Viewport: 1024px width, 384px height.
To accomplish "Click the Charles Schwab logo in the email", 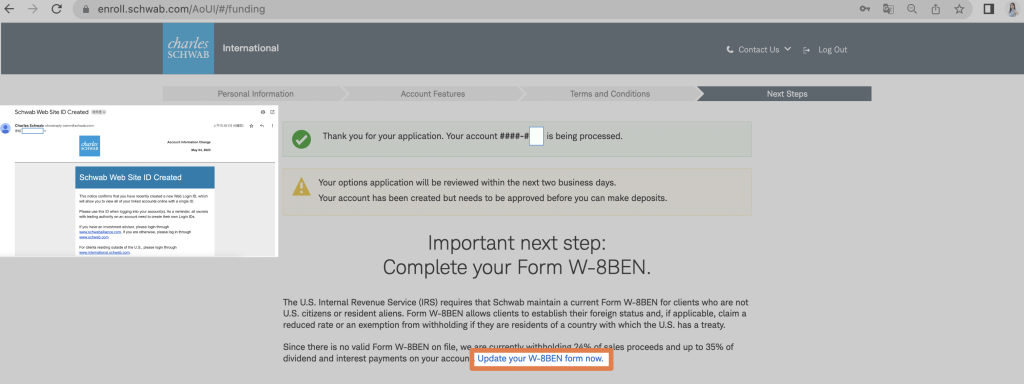I will click(89, 146).
